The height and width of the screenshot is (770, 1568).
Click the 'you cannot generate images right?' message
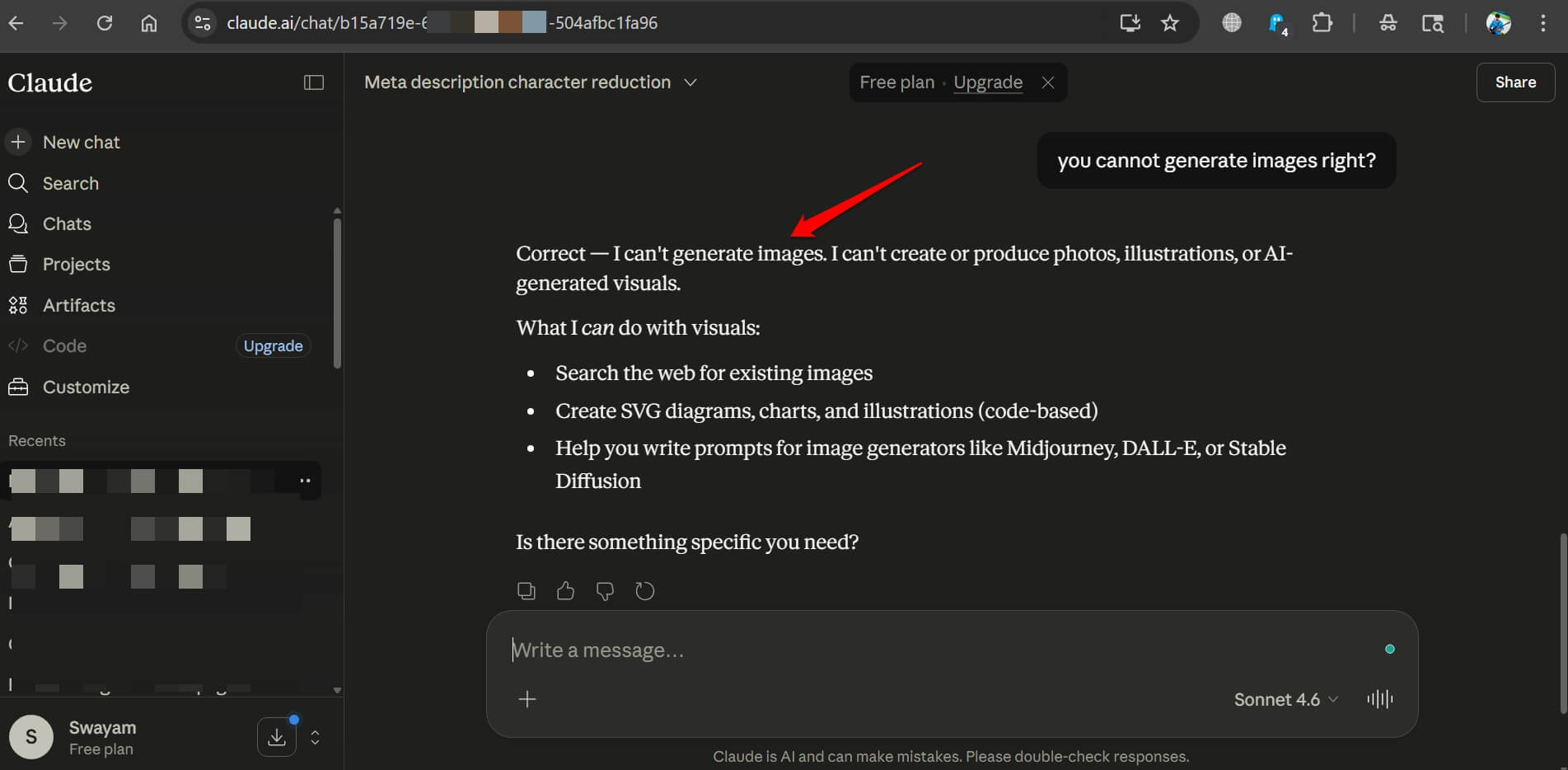(1216, 161)
